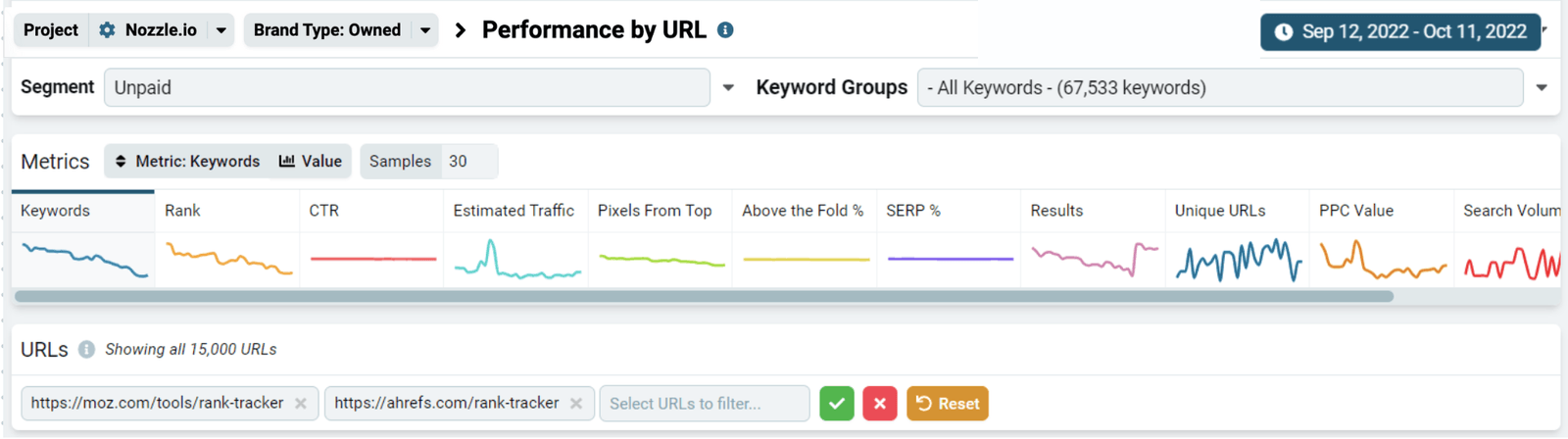This screenshot has height=439, width=1568.
Task: Click the orange Reset button
Action: point(948,404)
